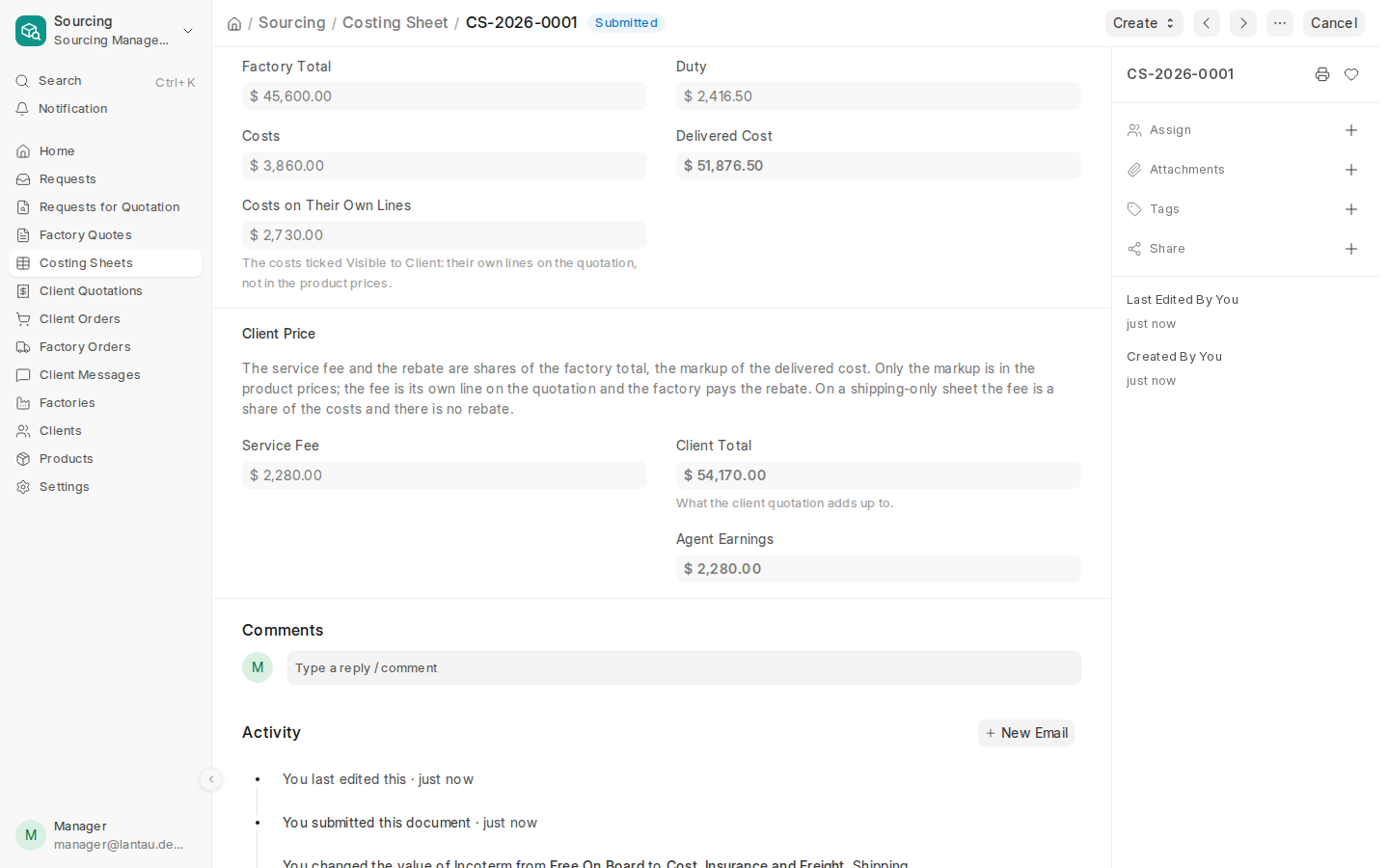
Task: Open Requests in the sidebar
Action: [106, 179]
